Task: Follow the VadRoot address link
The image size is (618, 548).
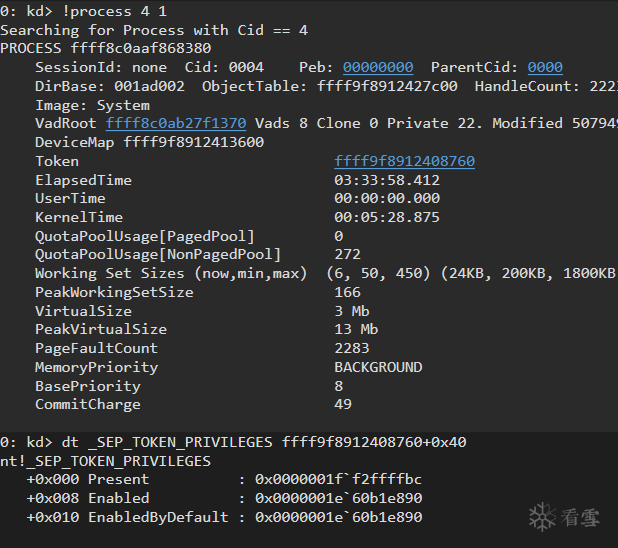Action: (x=176, y=123)
